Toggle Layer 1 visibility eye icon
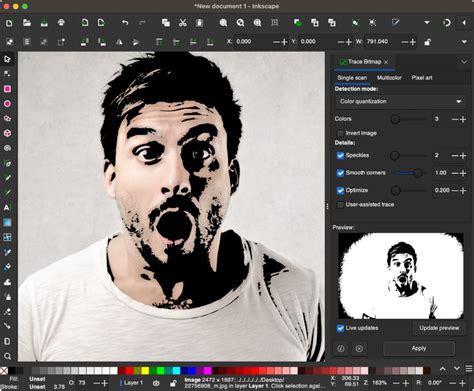474x391 pixels. pyautogui.click(x=156, y=383)
